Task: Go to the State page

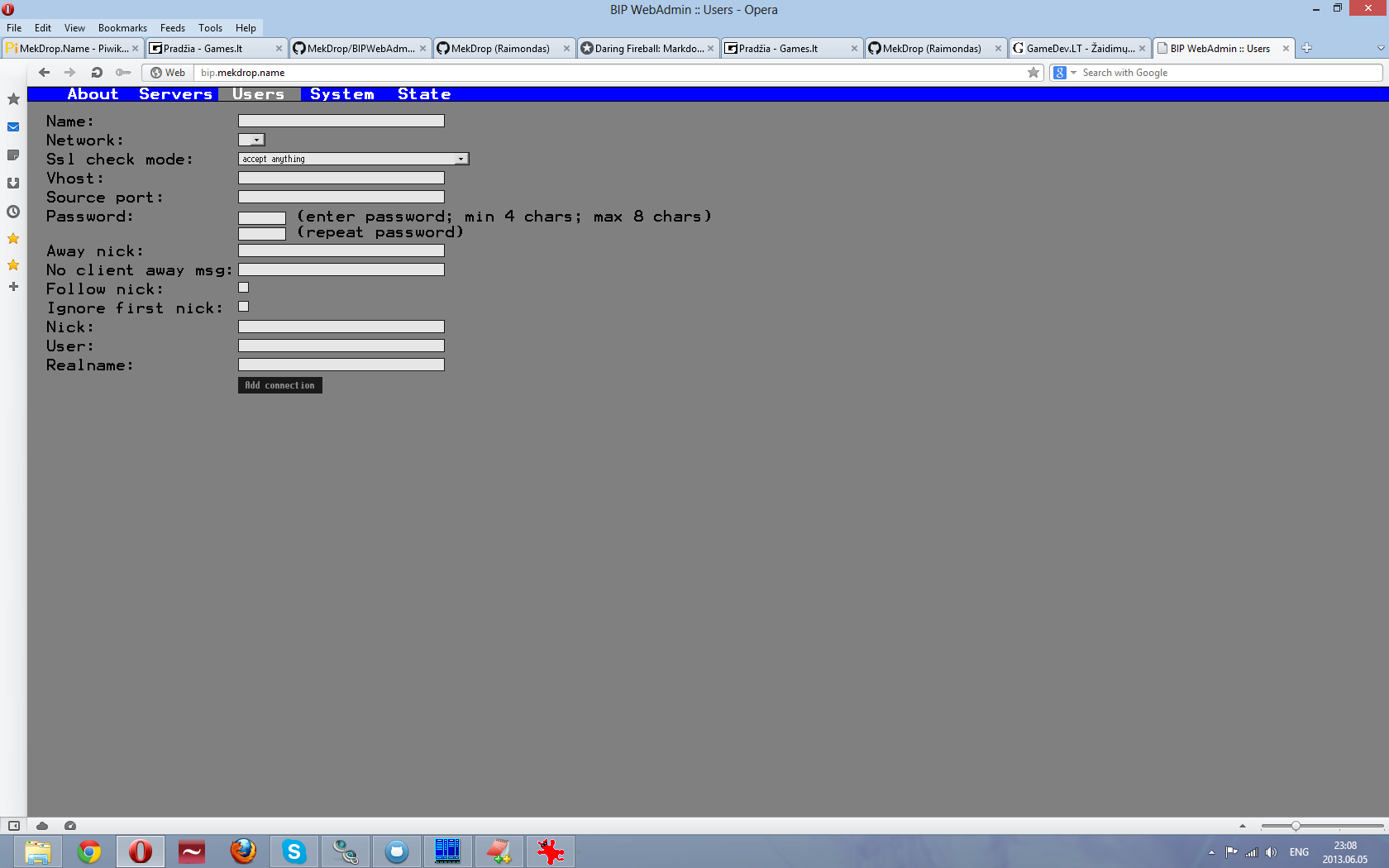Action: click(x=424, y=94)
